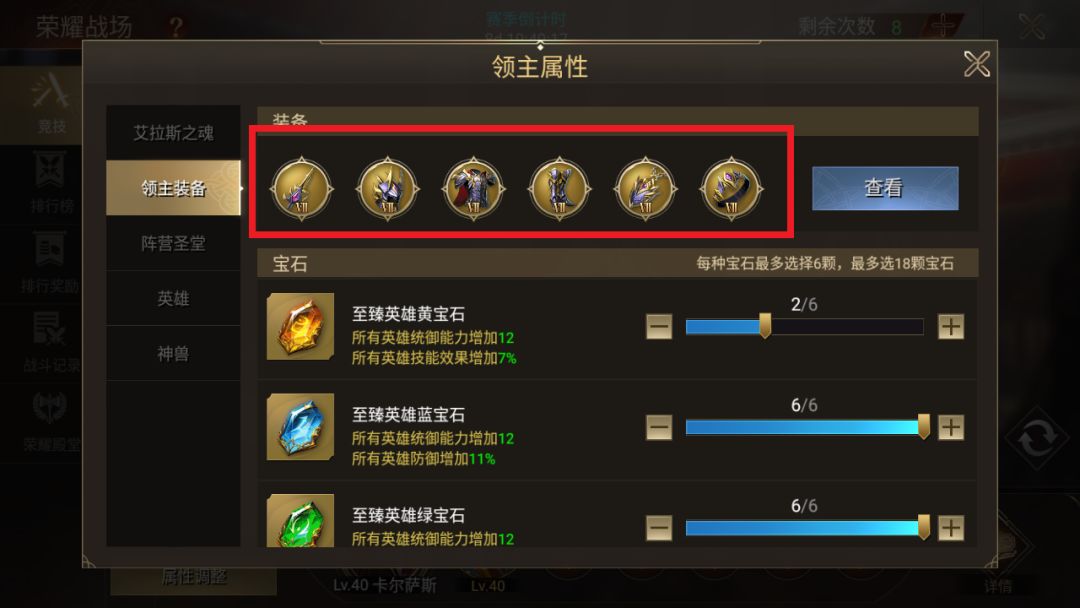
Task: Select the lord helmet equipment icon
Action: click(388, 188)
